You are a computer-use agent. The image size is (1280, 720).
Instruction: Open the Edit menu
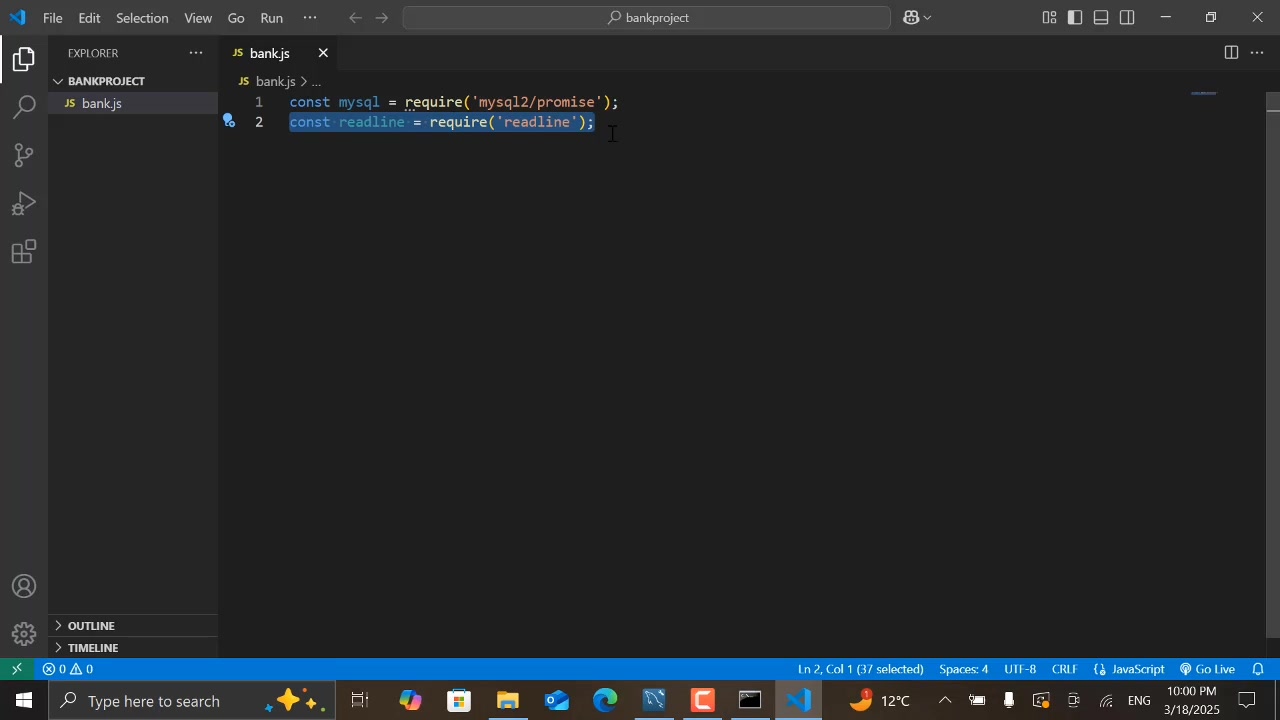[90, 18]
